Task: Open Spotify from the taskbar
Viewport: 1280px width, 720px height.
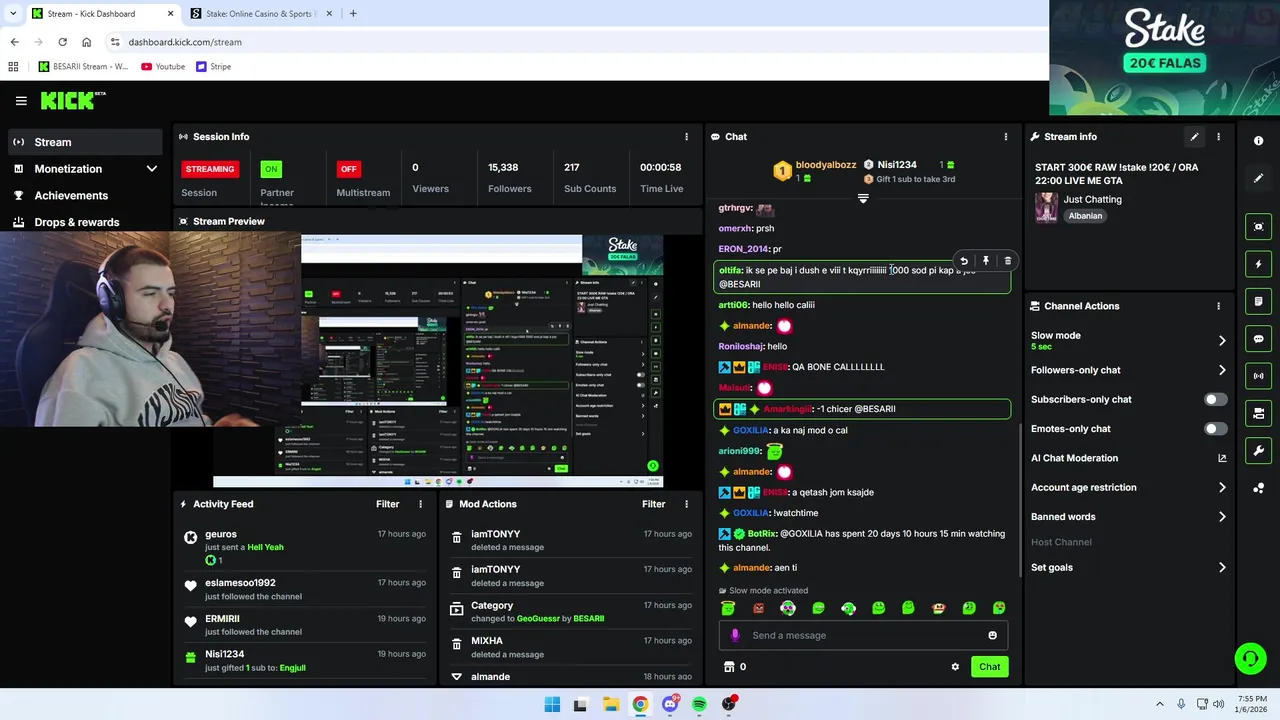Action: 699,704
